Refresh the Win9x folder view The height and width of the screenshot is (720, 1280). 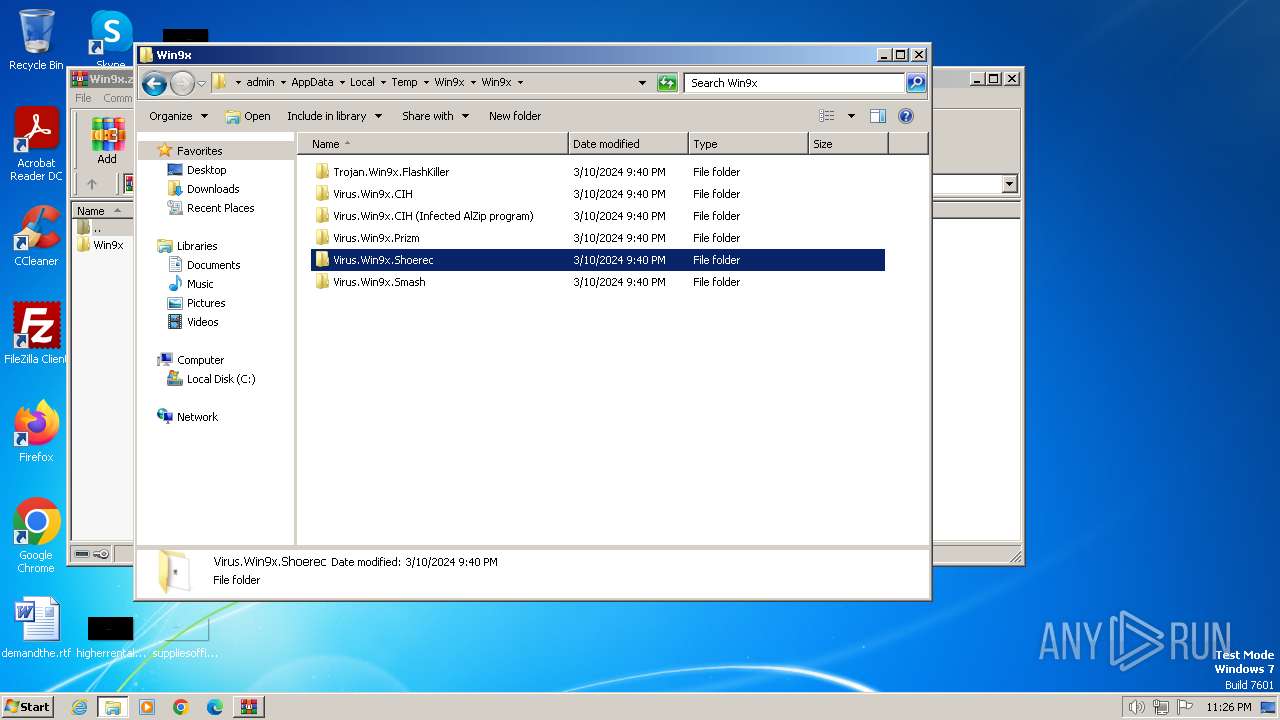667,83
